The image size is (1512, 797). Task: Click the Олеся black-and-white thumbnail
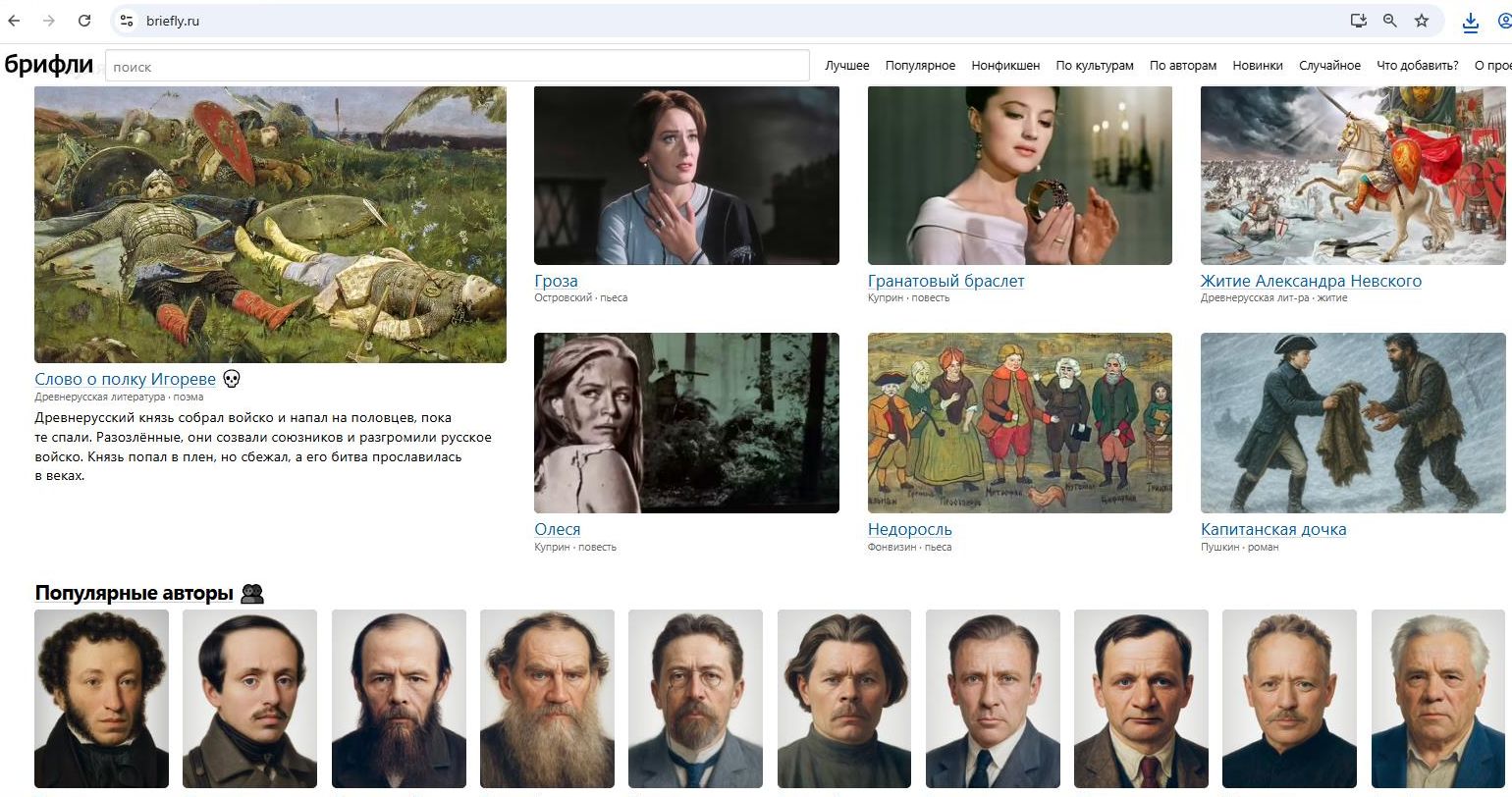click(x=686, y=423)
